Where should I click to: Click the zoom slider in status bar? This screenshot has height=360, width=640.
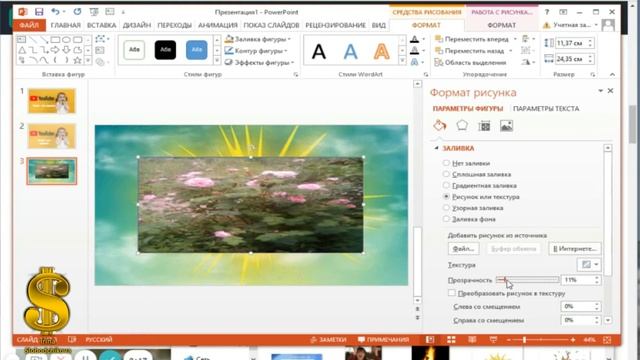(x=541, y=340)
